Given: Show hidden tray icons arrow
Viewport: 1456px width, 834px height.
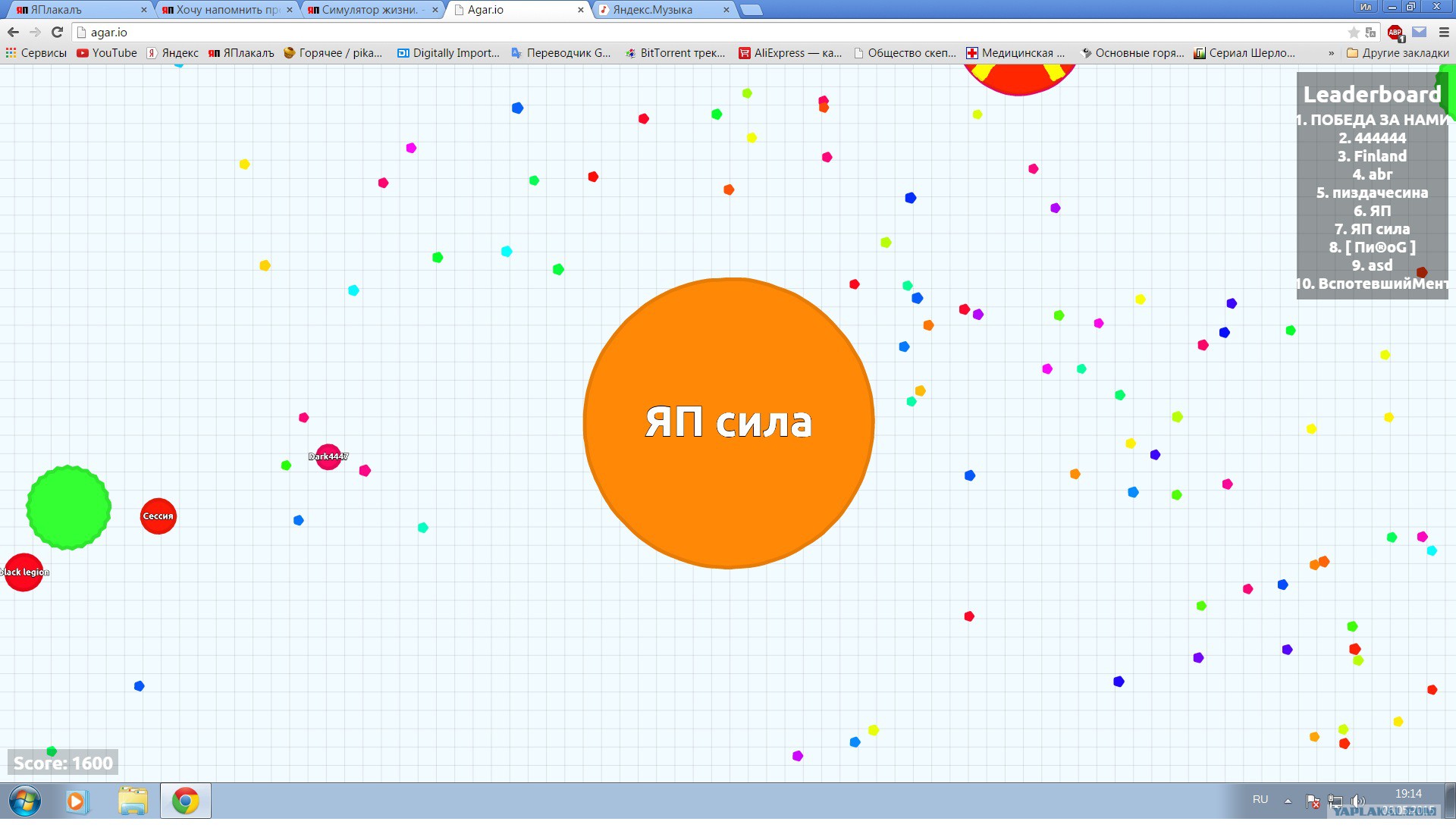Looking at the screenshot, I should coord(1288,801).
